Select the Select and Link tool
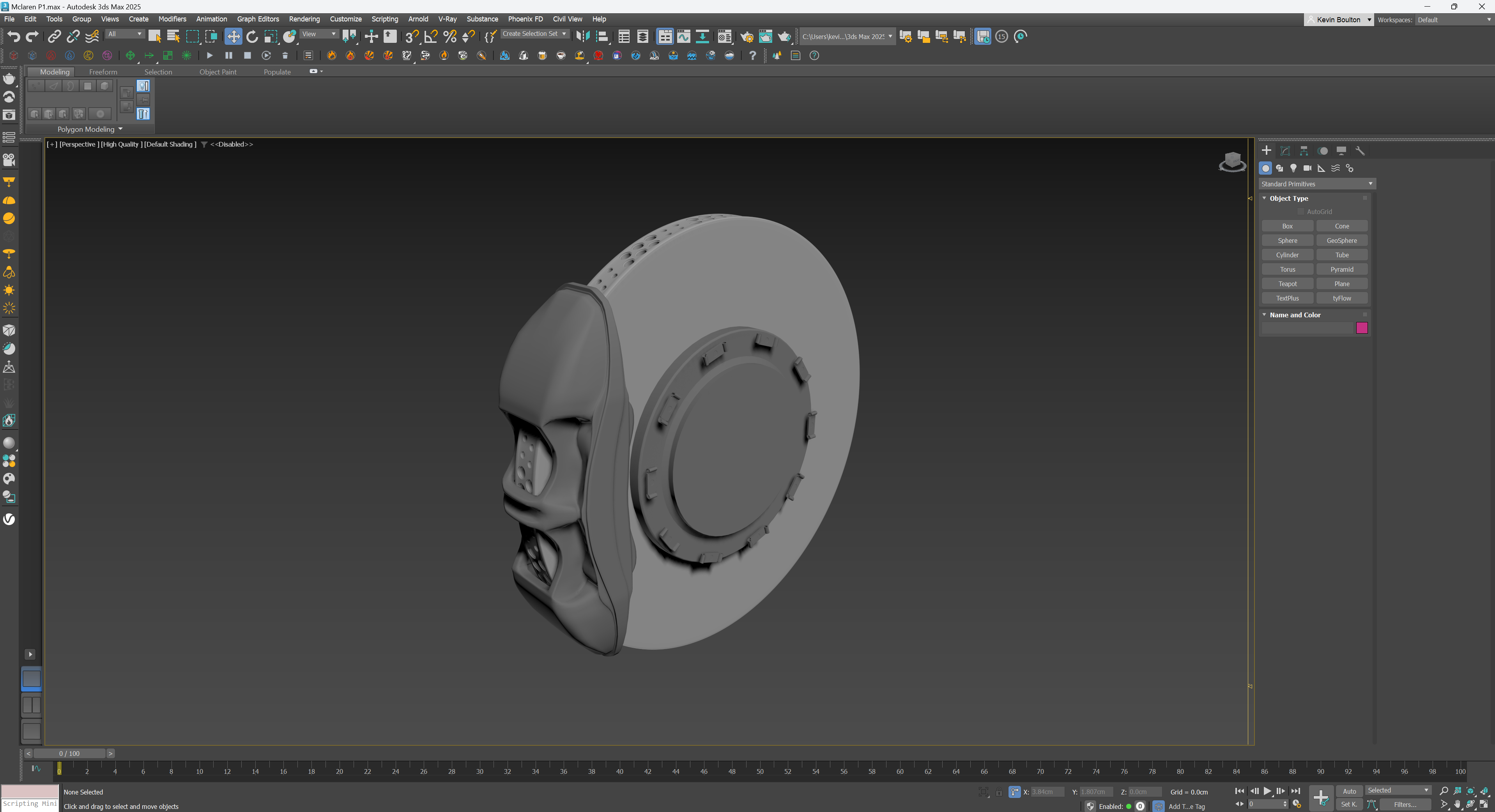 (x=54, y=37)
